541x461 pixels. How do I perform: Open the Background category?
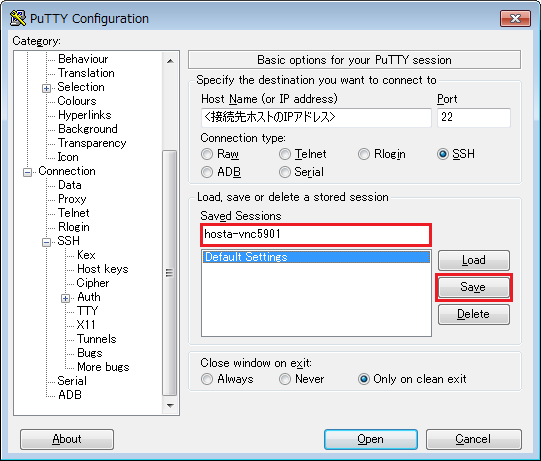tap(88, 129)
